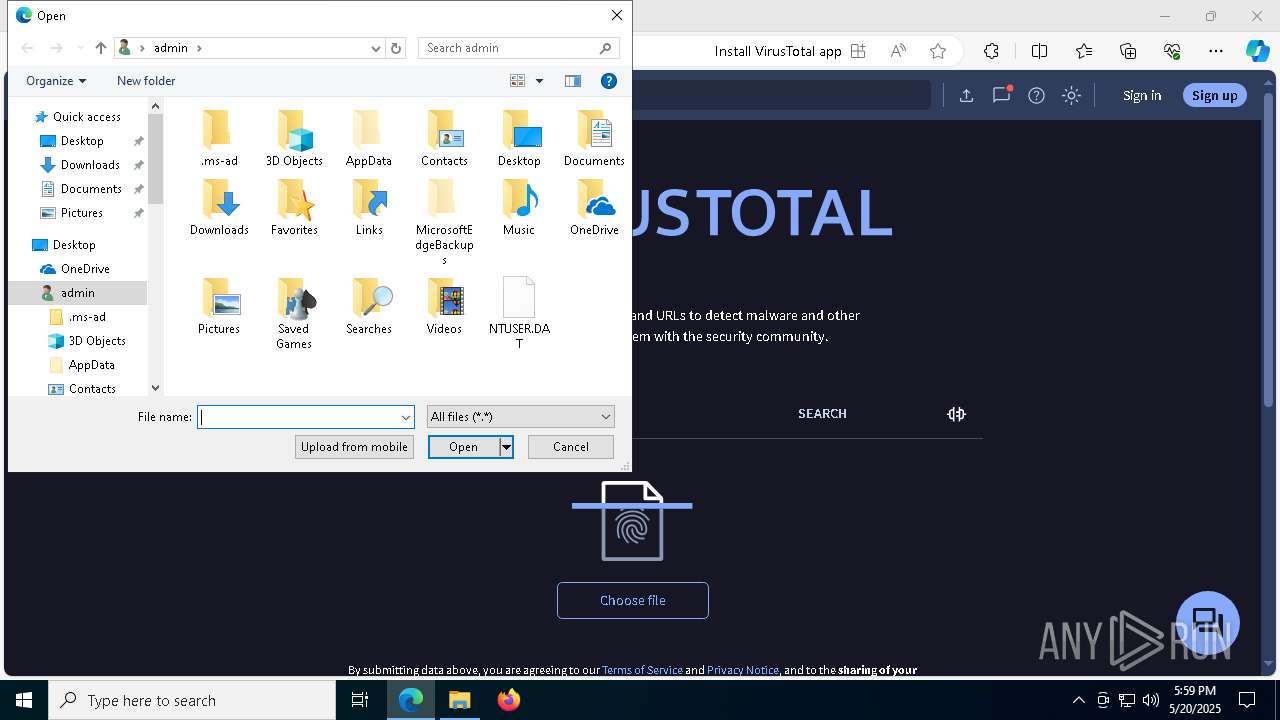Click Sign up button on VirusTotal

[x=1215, y=95]
